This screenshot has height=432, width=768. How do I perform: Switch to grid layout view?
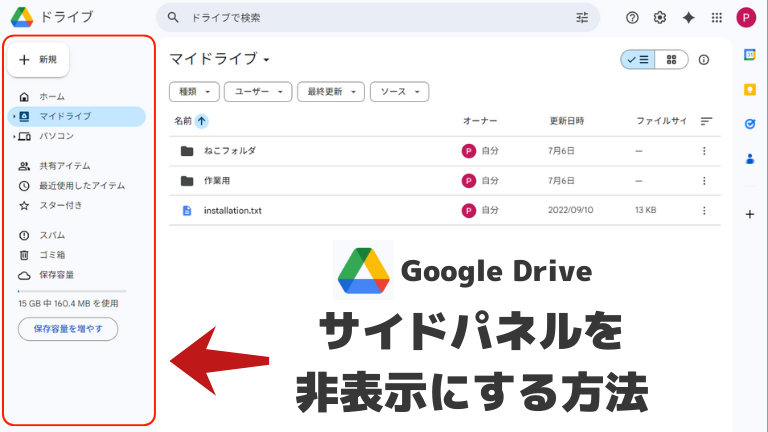pyautogui.click(x=672, y=60)
